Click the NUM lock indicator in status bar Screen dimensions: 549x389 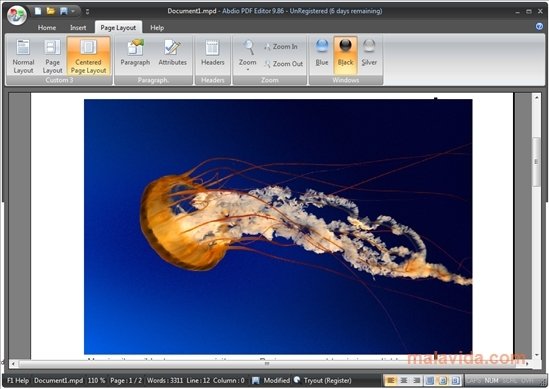click(x=491, y=380)
